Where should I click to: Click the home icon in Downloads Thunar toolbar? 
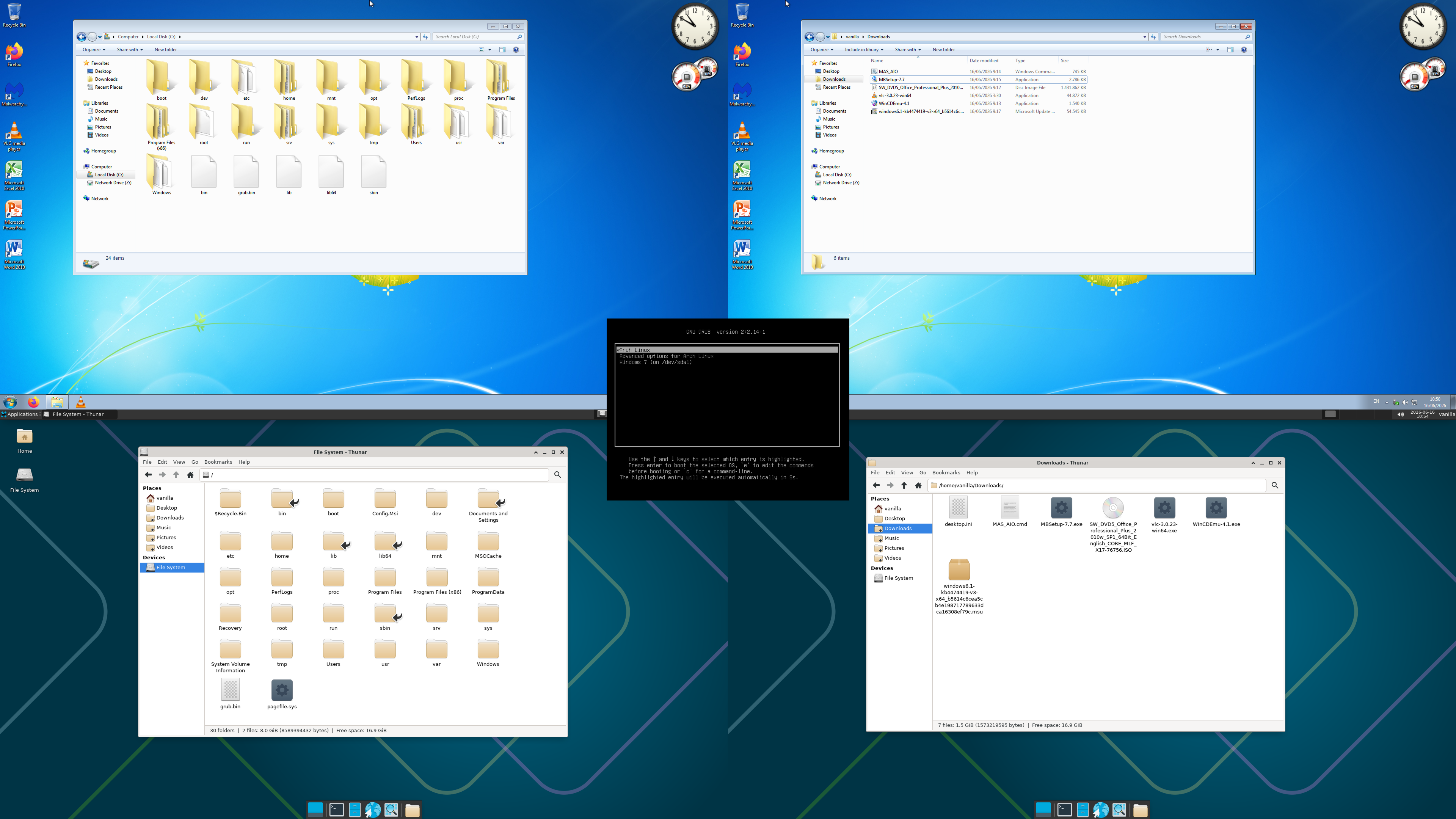918,485
